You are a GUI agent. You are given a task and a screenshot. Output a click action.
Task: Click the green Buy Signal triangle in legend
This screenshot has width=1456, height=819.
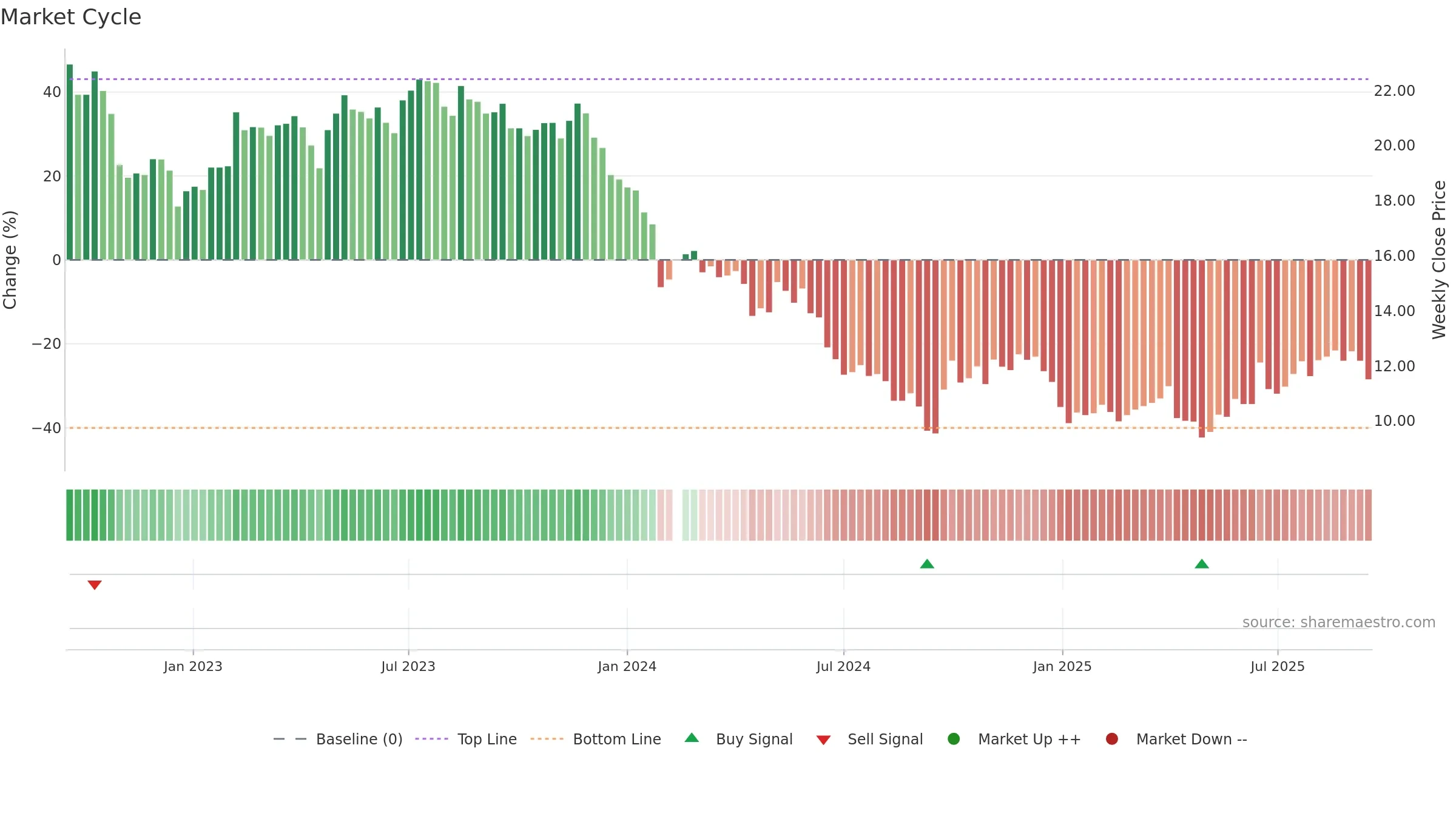pyautogui.click(x=692, y=738)
